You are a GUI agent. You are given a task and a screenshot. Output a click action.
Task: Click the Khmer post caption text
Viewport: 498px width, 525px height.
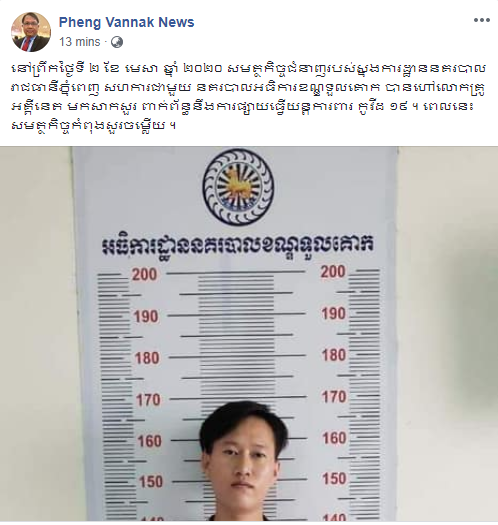click(248, 97)
